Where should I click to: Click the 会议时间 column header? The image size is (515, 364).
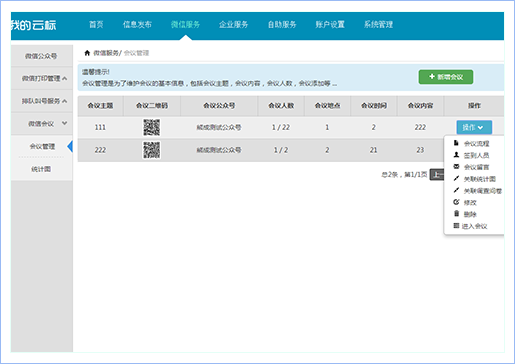tap(374, 106)
